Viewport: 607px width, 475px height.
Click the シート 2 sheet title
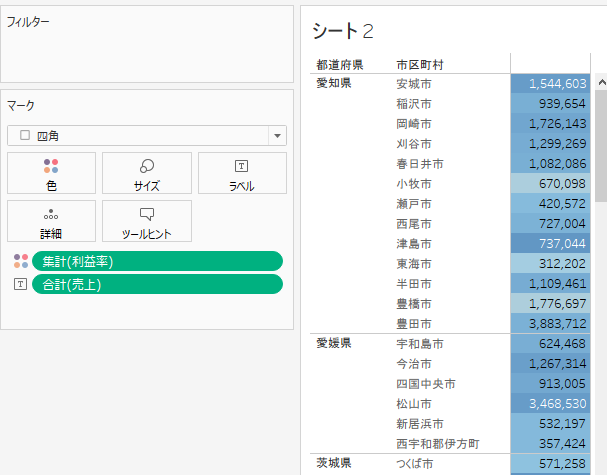(x=343, y=31)
